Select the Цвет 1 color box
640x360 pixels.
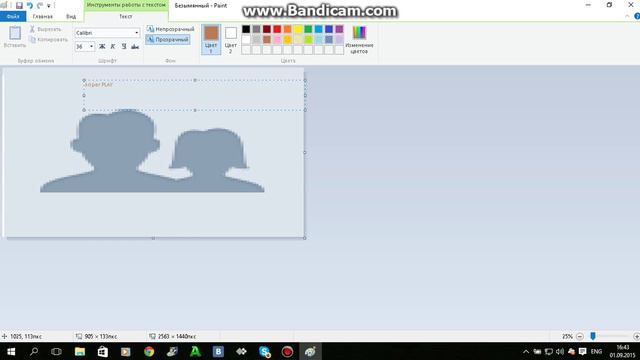coord(211,39)
